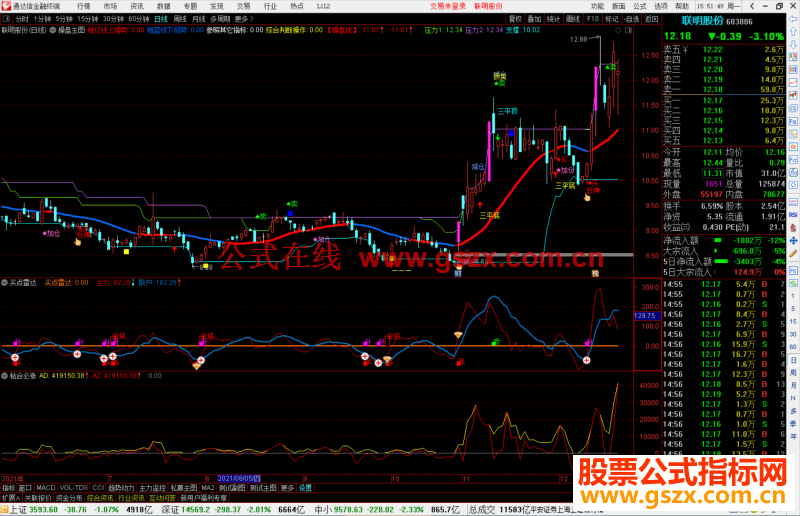Open 设置 settings at indicator bar

click(x=305, y=488)
